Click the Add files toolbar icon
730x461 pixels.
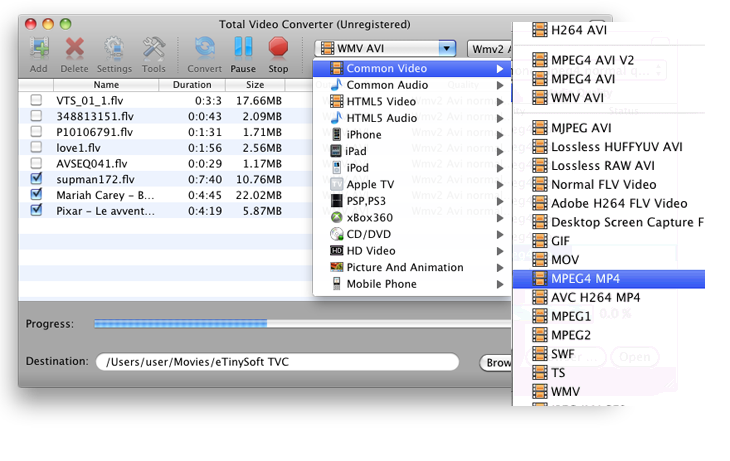(x=39, y=48)
